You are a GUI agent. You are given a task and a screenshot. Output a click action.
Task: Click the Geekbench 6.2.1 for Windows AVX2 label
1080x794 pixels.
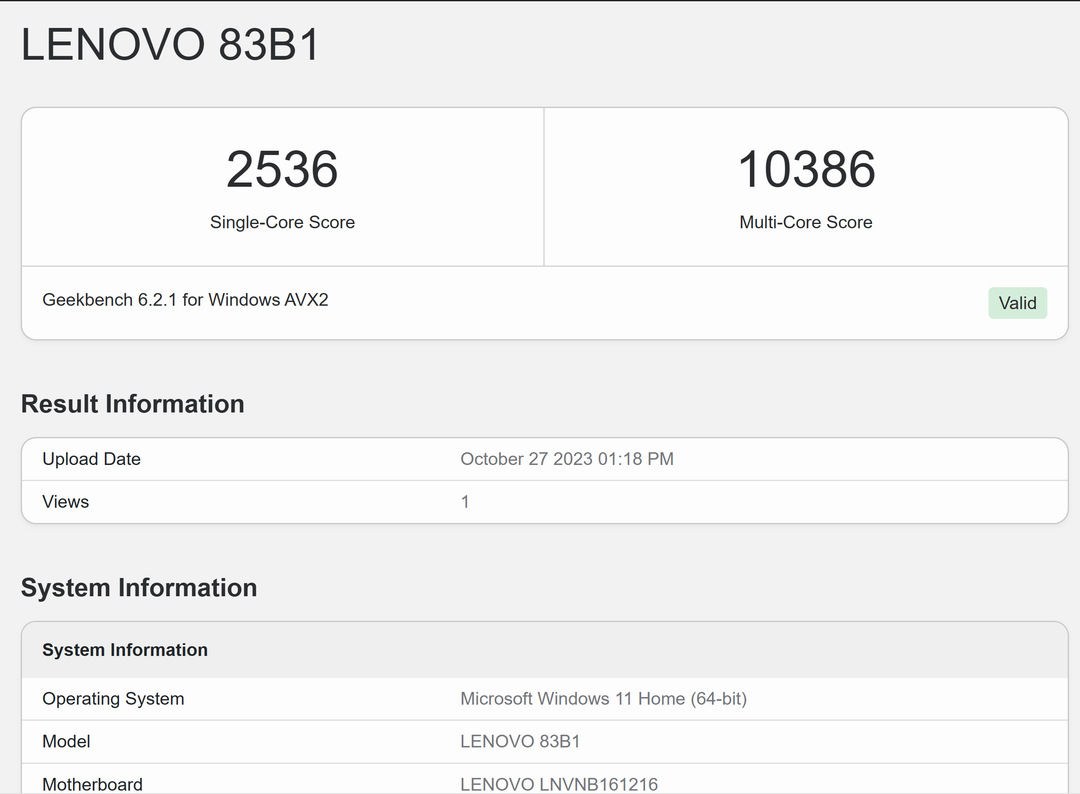pos(185,299)
